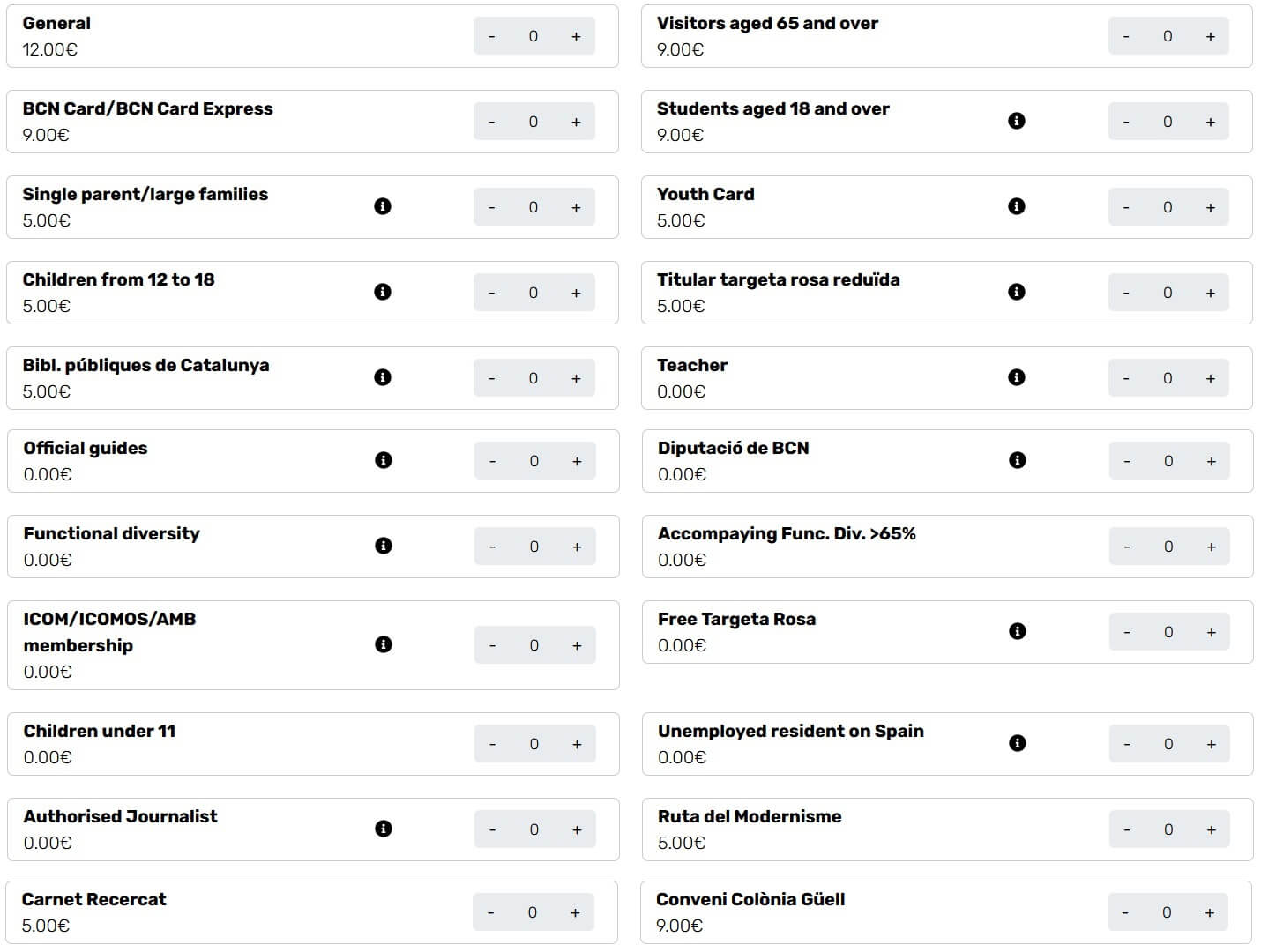Open info for Unemployed resident on Spain
Image resolution: width=1261 pixels, height=952 pixels.
1017,743
